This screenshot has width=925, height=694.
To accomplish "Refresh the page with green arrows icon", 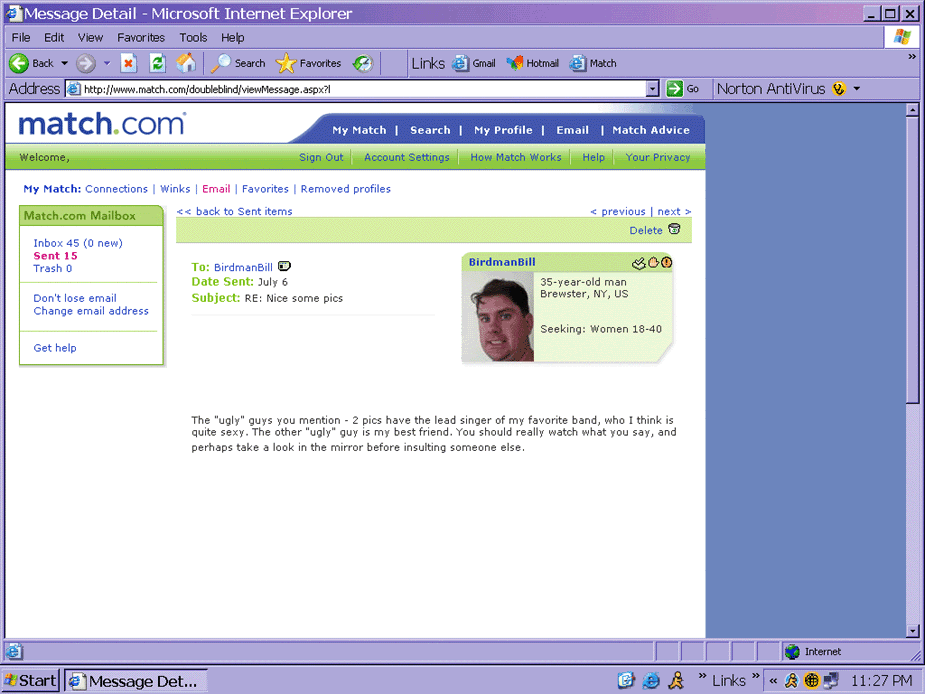I will click(x=158, y=63).
